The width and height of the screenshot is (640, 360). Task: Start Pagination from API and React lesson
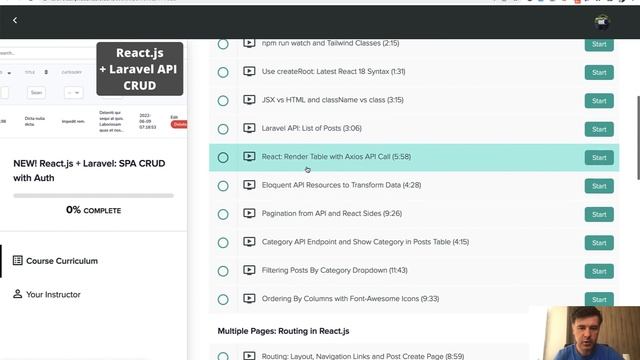pos(599,214)
